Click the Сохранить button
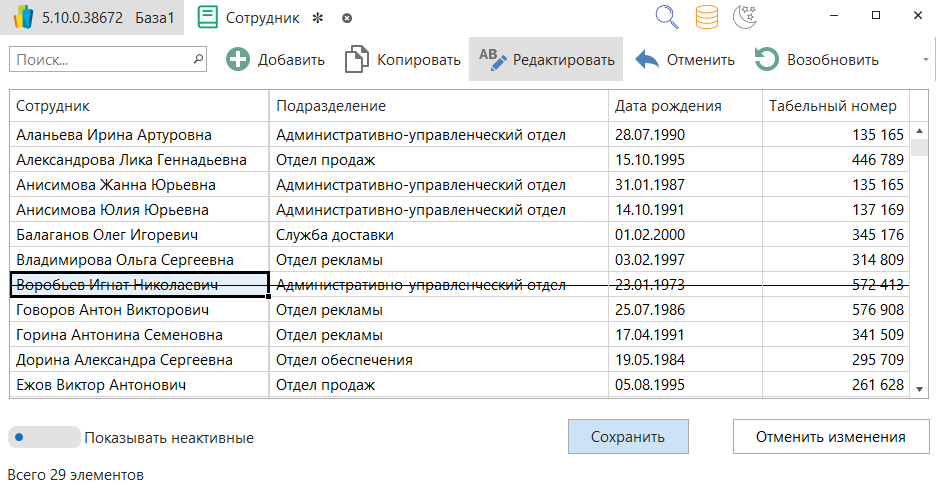 tap(628, 437)
